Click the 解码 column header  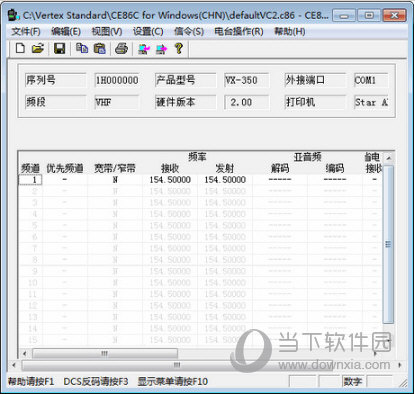coord(280,168)
